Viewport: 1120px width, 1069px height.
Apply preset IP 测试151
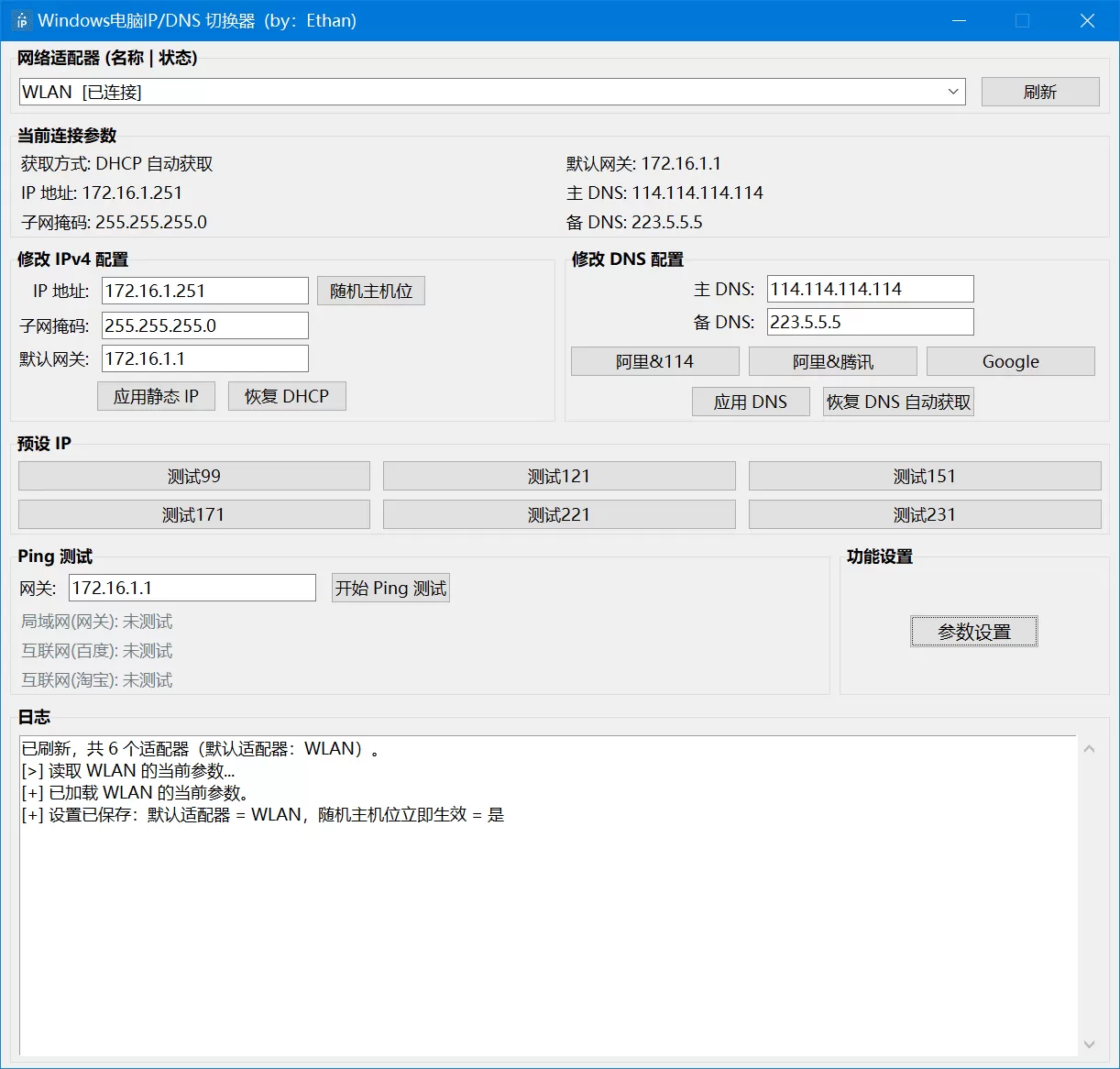pos(925,476)
